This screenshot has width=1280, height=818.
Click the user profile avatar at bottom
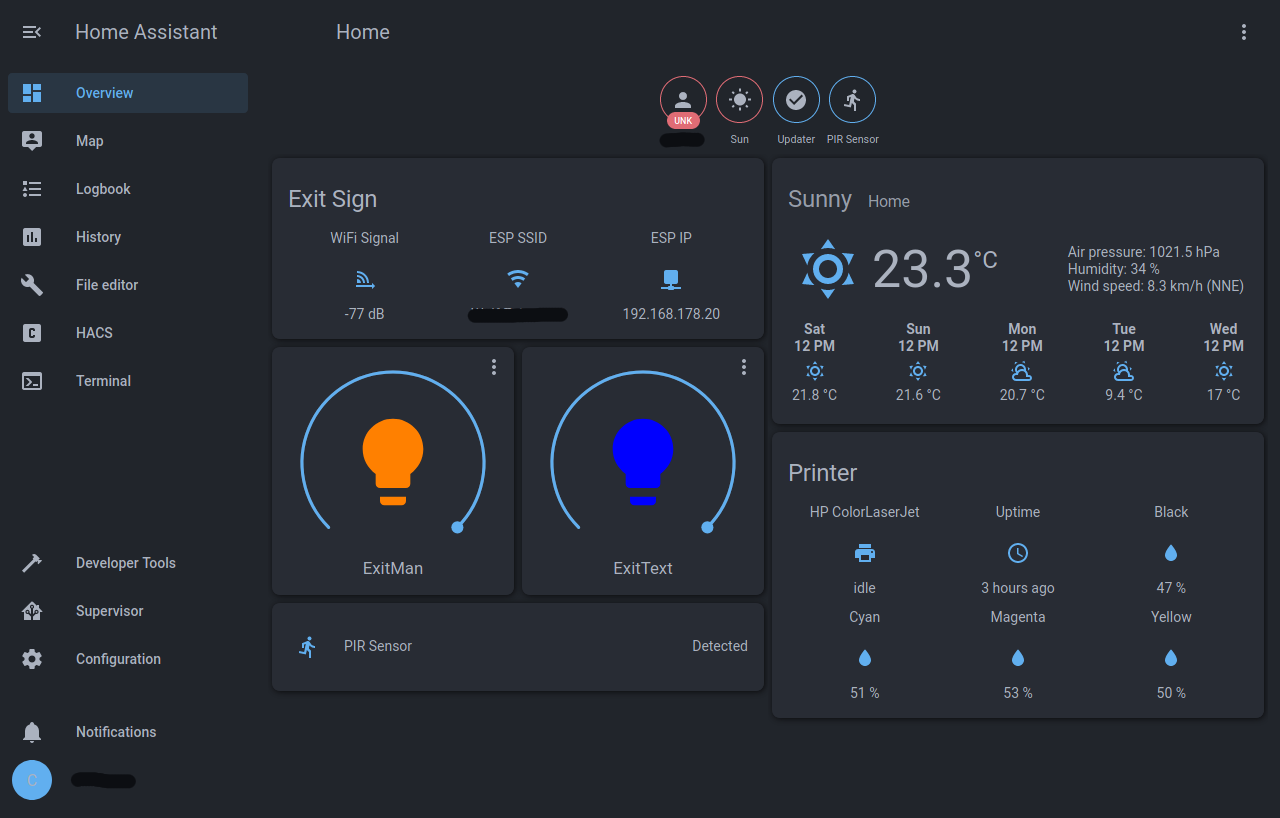click(31, 779)
